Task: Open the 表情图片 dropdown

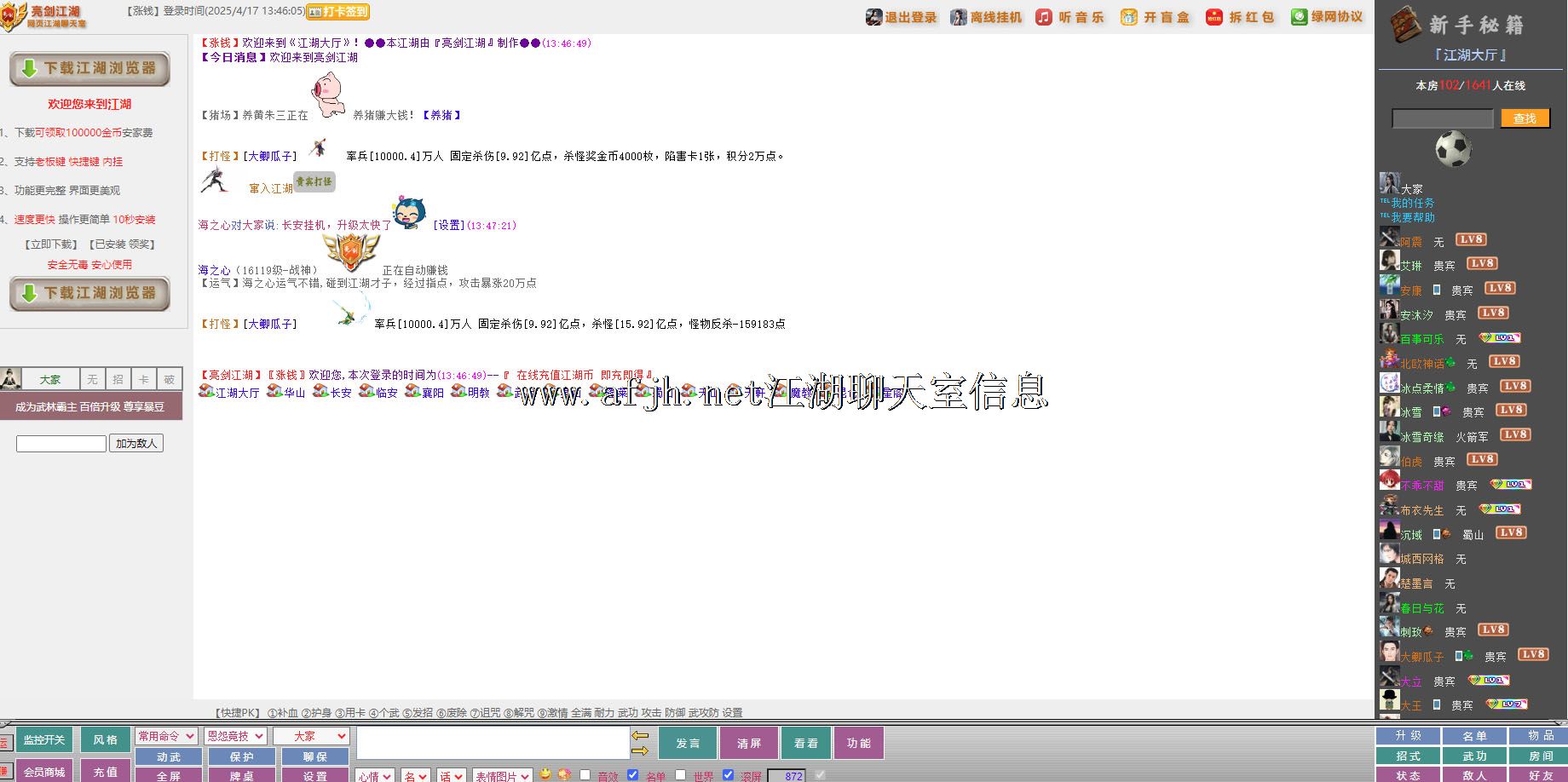Action: [503, 776]
